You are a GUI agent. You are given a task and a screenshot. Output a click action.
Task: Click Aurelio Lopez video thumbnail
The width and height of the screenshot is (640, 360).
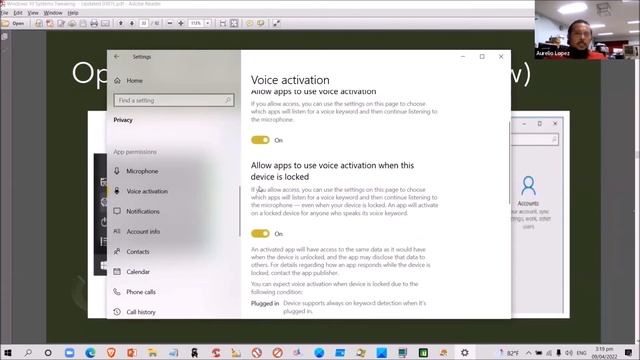coord(587,30)
